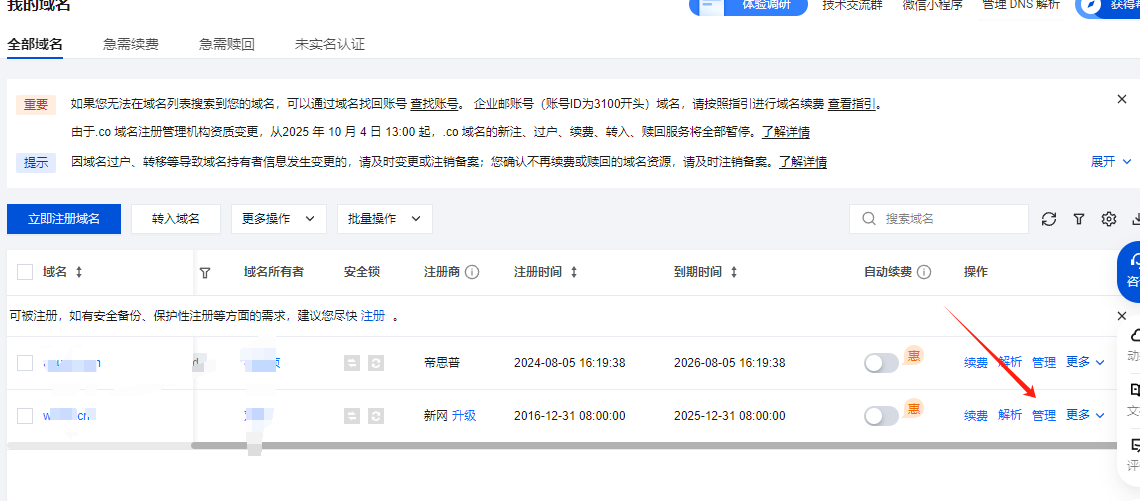
Task: Open the 更多操作 dropdown
Action: pos(278,219)
